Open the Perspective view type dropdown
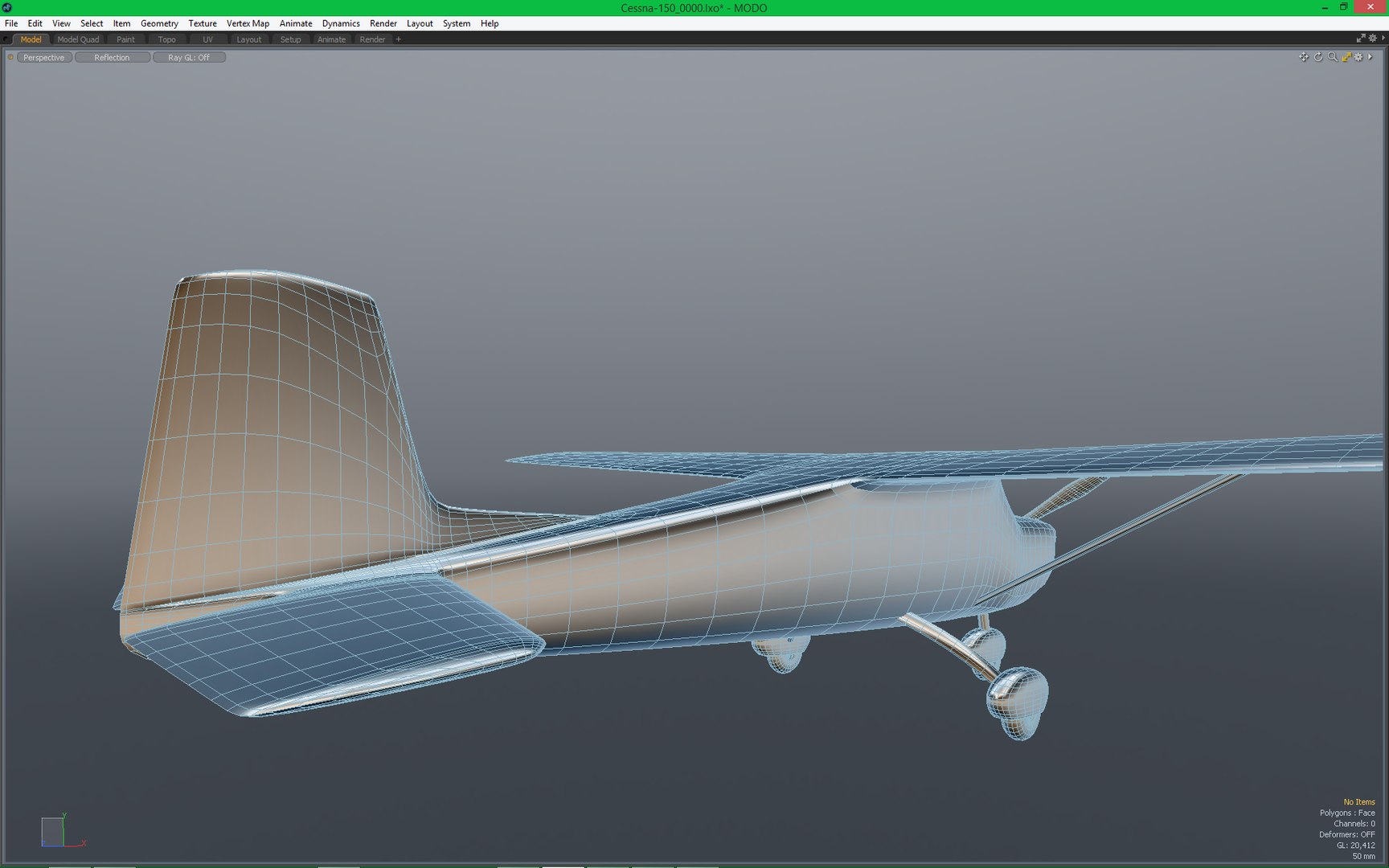The height and width of the screenshot is (868, 1389). coord(44,58)
